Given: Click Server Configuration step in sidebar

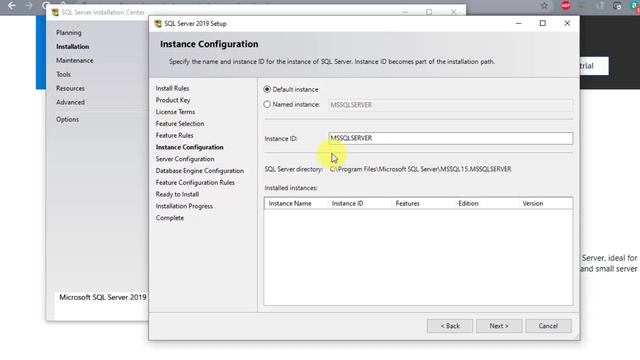Looking at the screenshot, I should [x=184, y=159].
